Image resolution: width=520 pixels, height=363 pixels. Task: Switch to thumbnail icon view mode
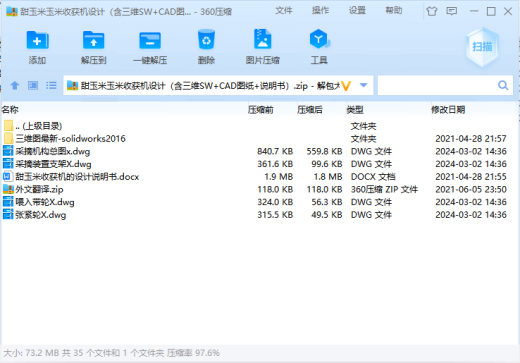pos(33,86)
